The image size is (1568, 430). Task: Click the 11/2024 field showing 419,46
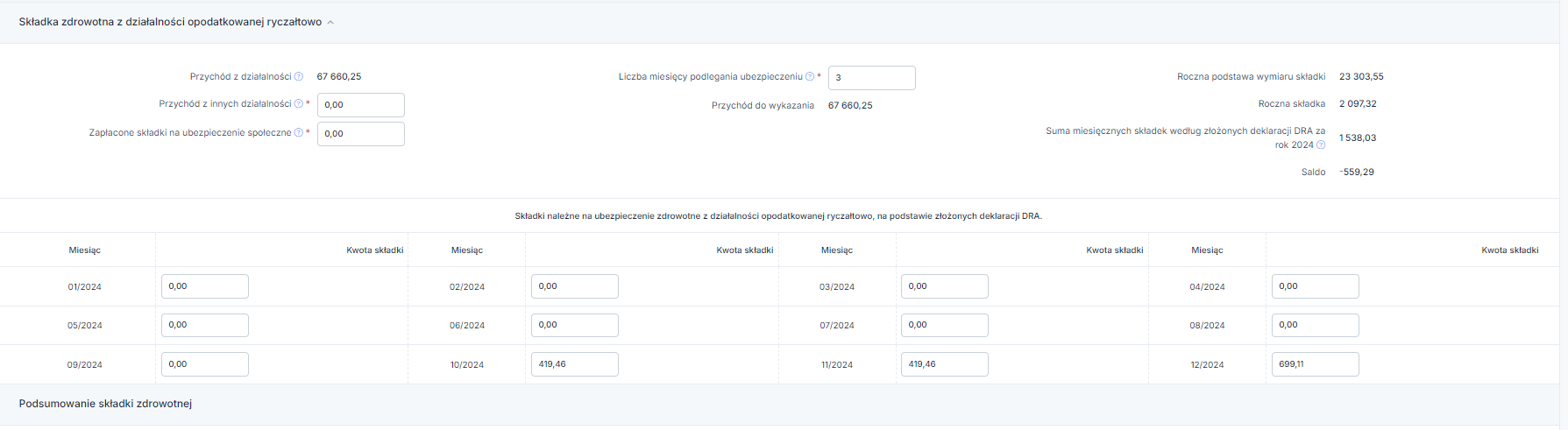point(945,364)
